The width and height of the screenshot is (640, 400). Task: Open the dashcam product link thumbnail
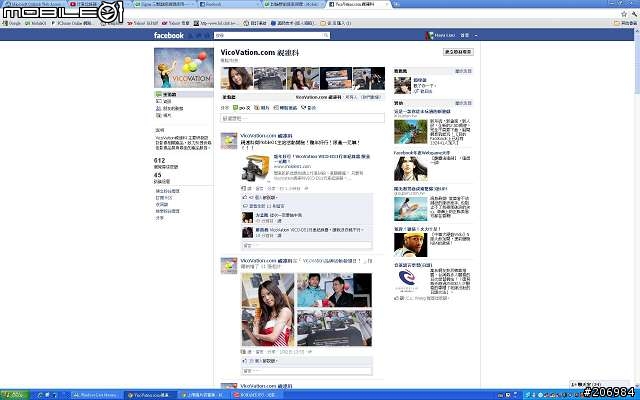256,168
